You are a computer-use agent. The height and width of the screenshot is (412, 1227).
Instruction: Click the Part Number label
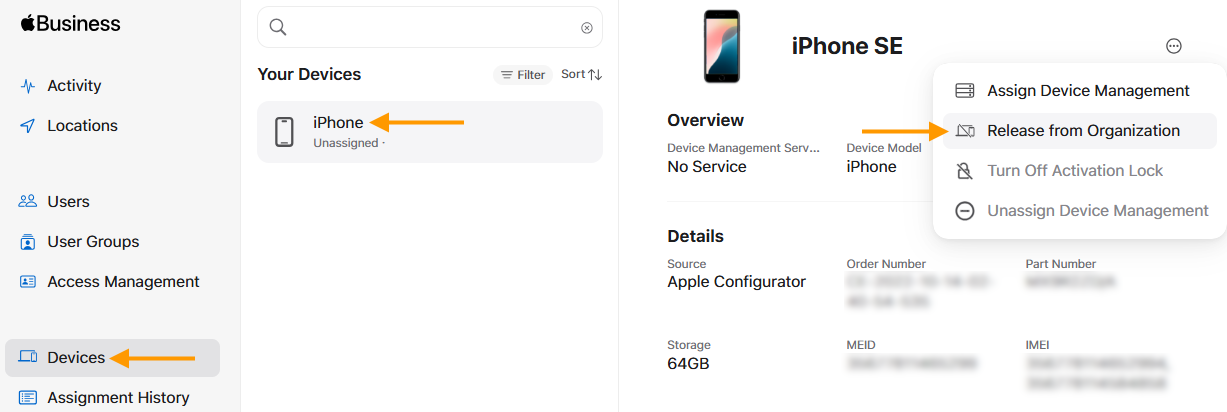(x=1061, y=264)
